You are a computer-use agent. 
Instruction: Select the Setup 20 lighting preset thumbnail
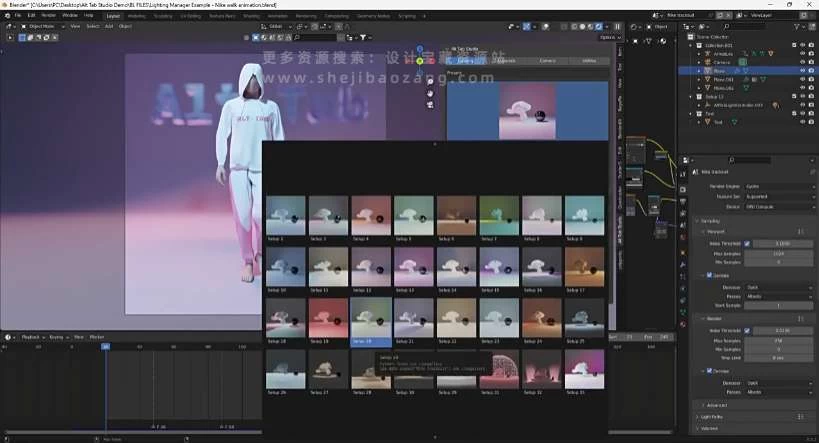coord(369,318)
